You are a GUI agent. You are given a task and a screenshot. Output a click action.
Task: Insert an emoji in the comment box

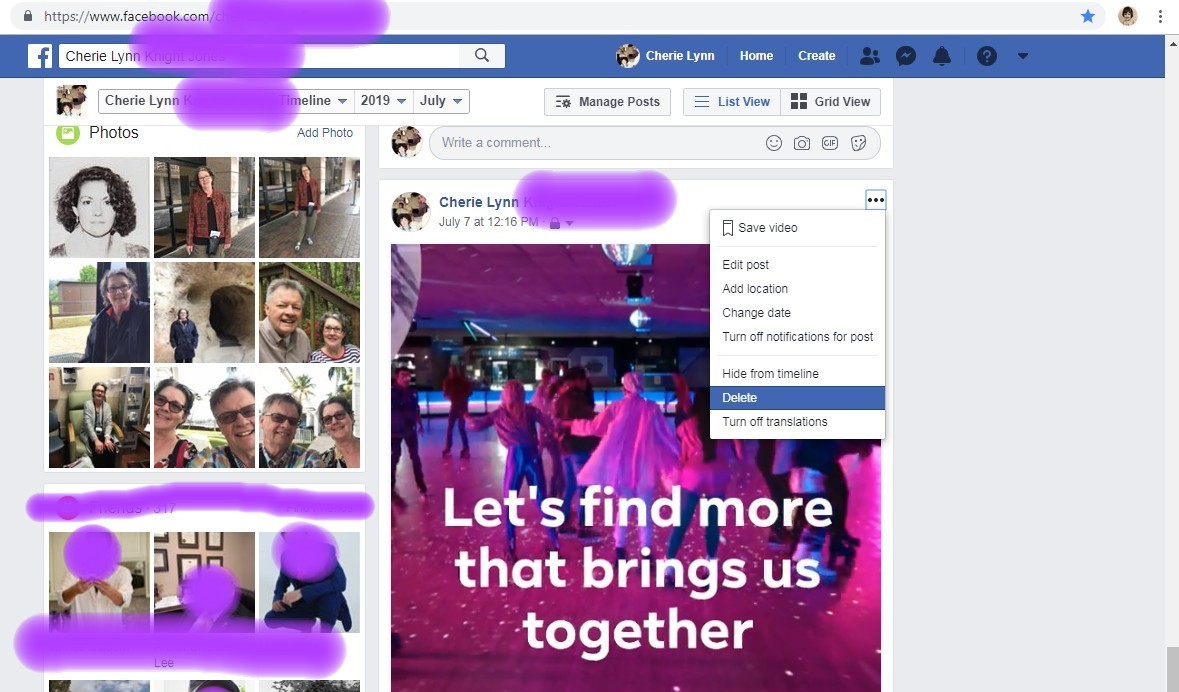coord(774,143)
